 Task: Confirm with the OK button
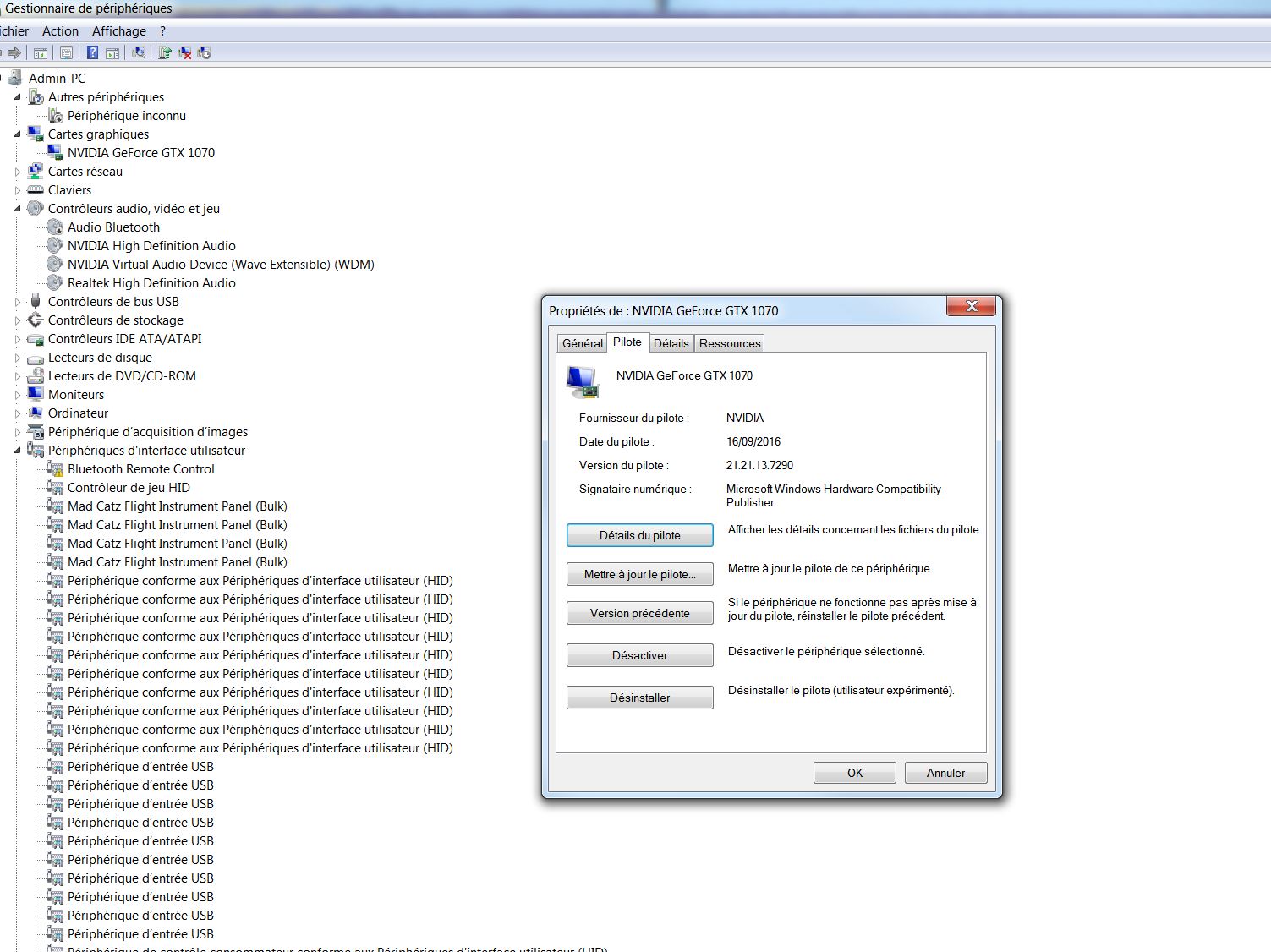[x=855, y=773]
